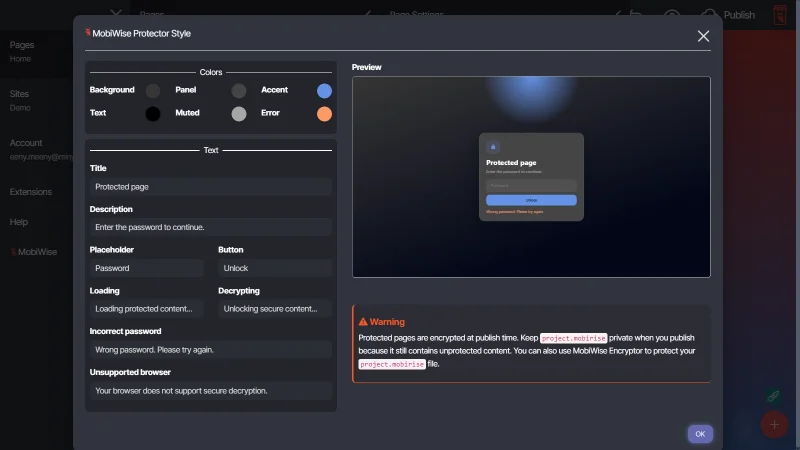Click the 'project.mobirise' label before 'file.'

392,364
